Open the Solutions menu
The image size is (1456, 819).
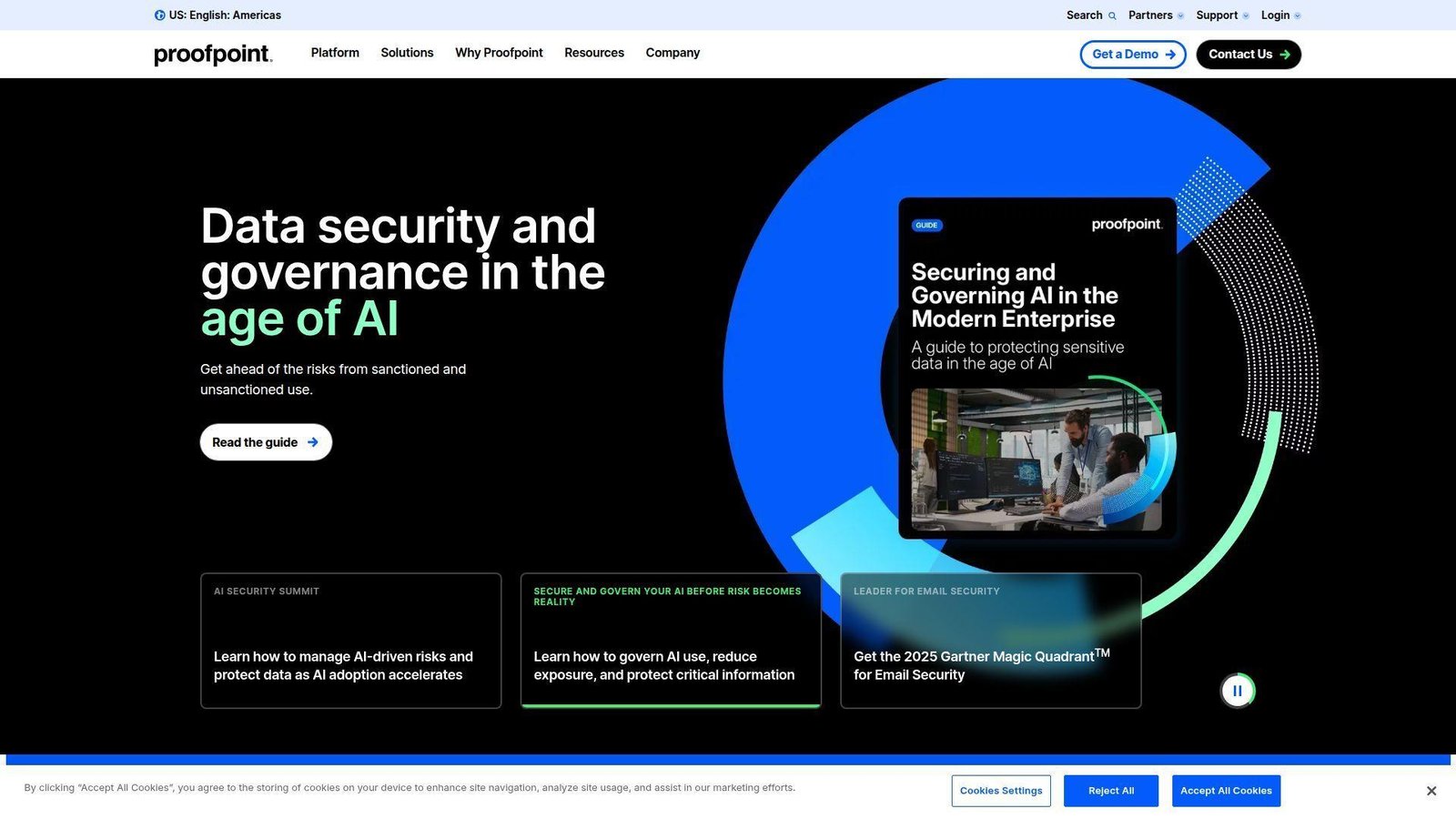pos(407,53)
